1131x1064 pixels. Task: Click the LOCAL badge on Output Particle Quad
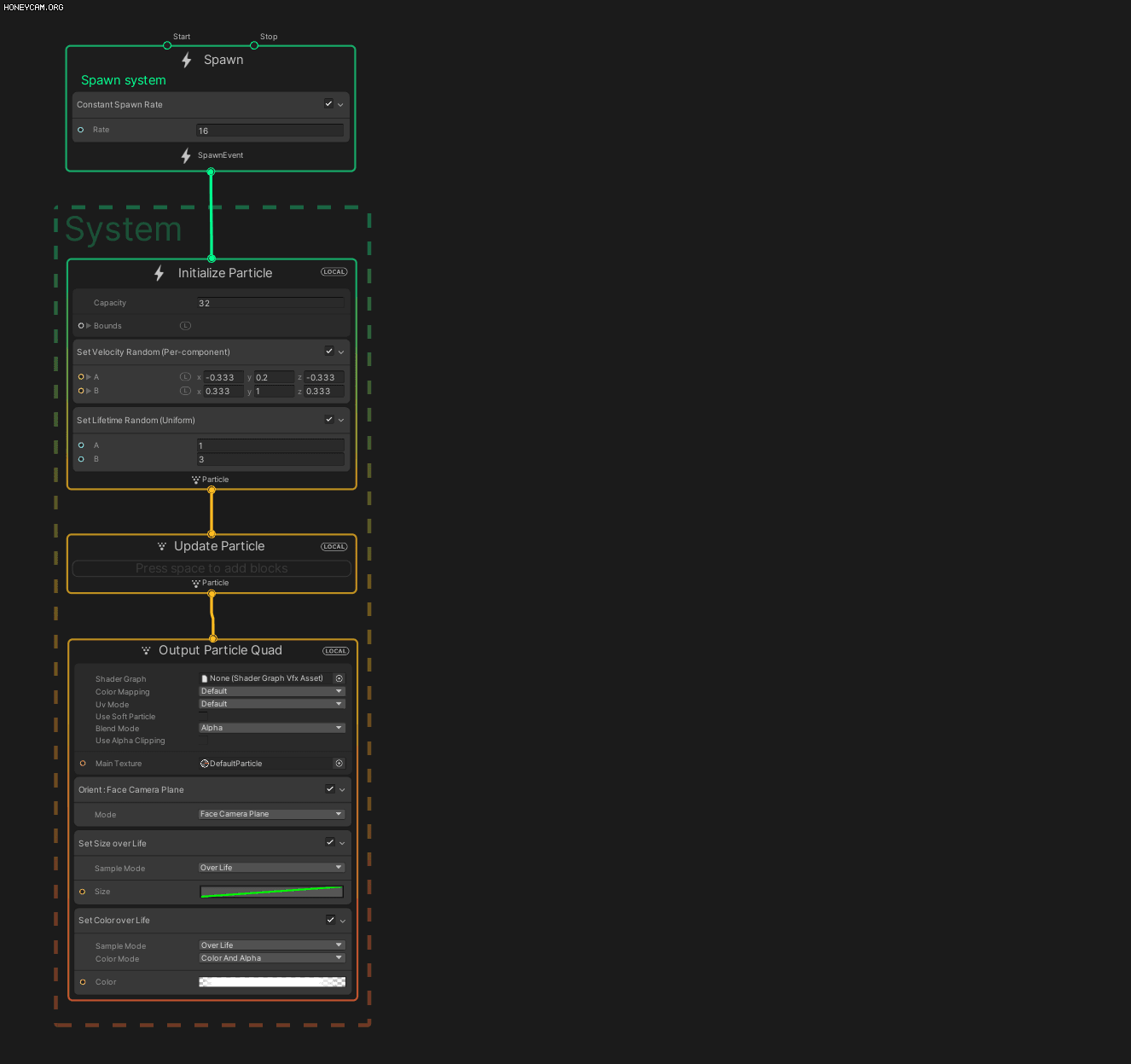(x=336, y=651)
